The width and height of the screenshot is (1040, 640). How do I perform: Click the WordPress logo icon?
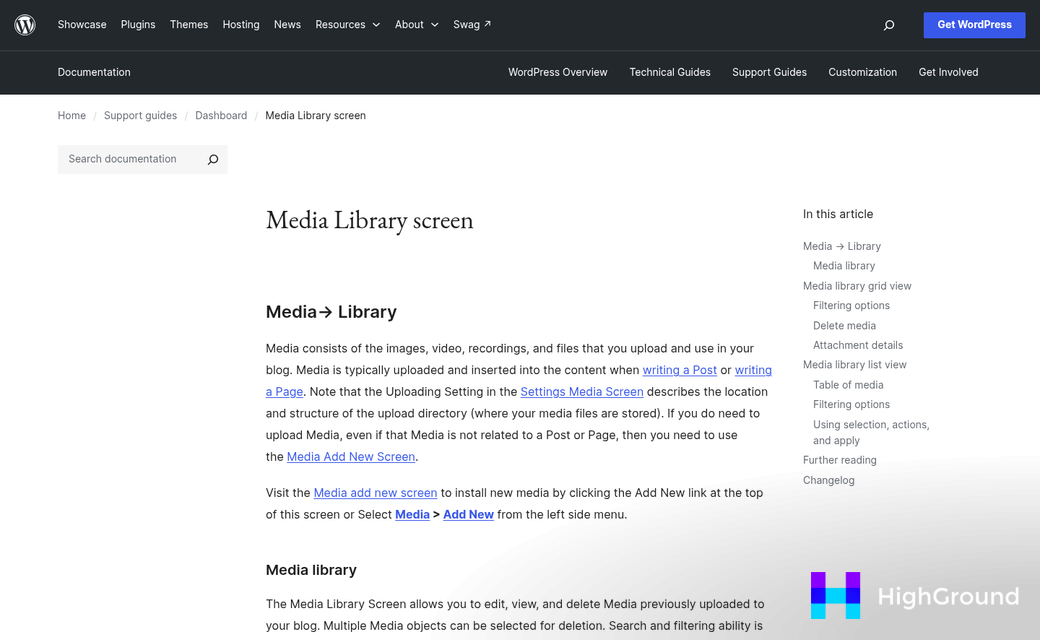click(x=25, y=25)
